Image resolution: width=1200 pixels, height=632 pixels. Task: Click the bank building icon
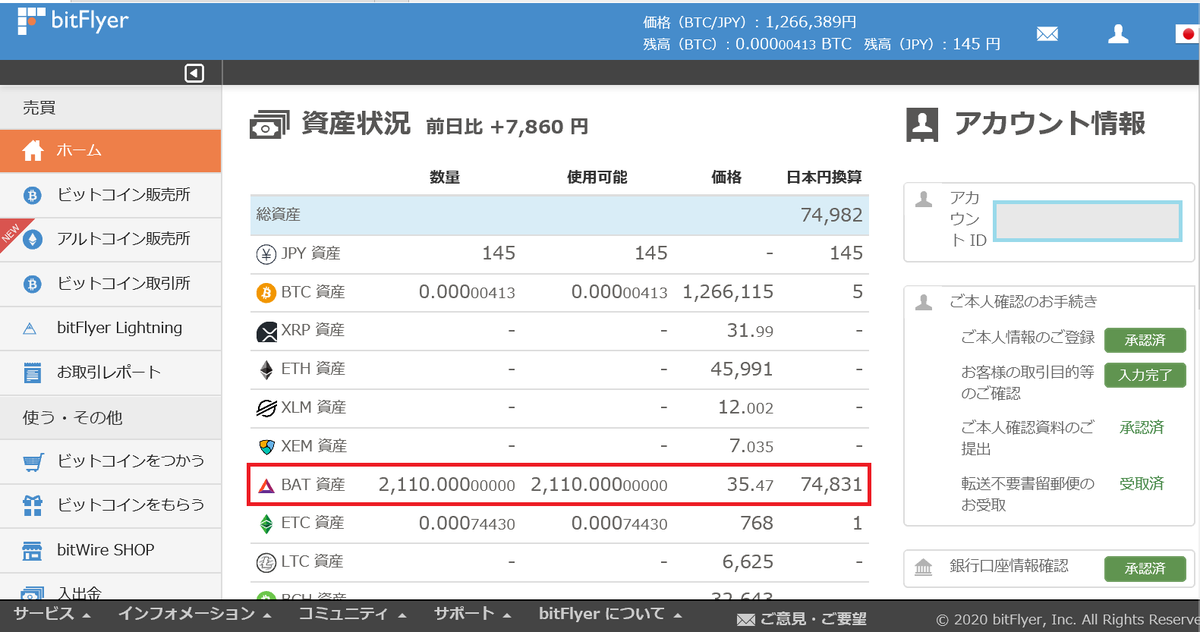[x=925, y=569]
